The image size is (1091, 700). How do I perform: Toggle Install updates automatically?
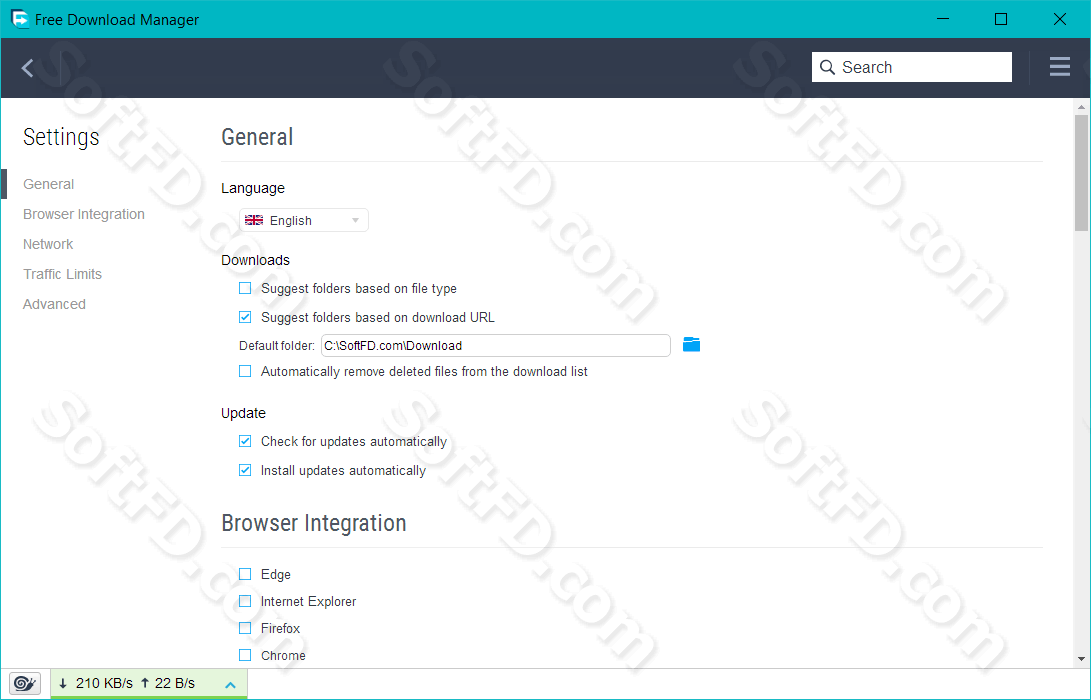[x=245, y=470]
